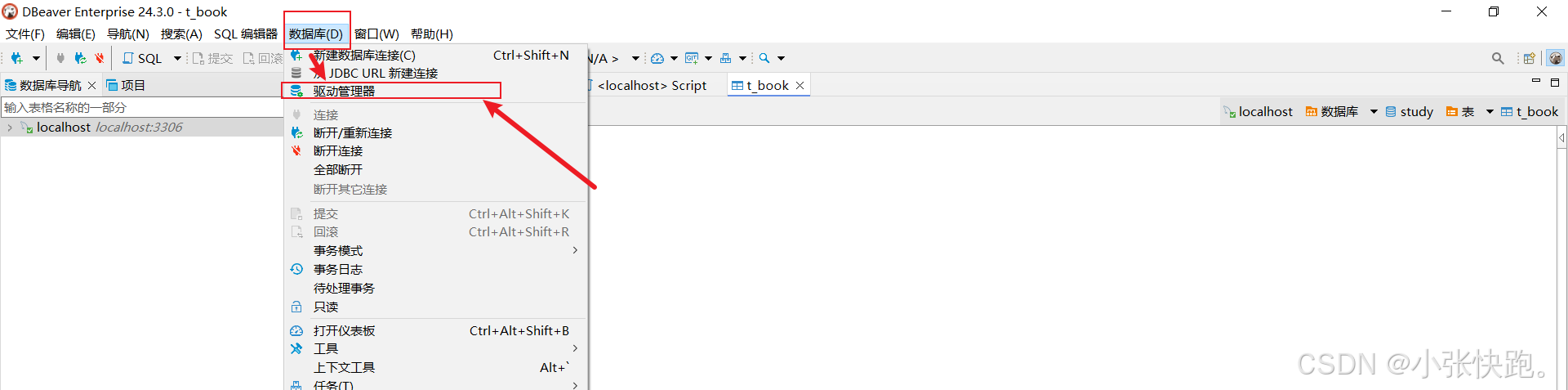Choose 驱动管理器 from the menu
The height and width of the screenshot is (390, 1568).
(x=435, y=91)
